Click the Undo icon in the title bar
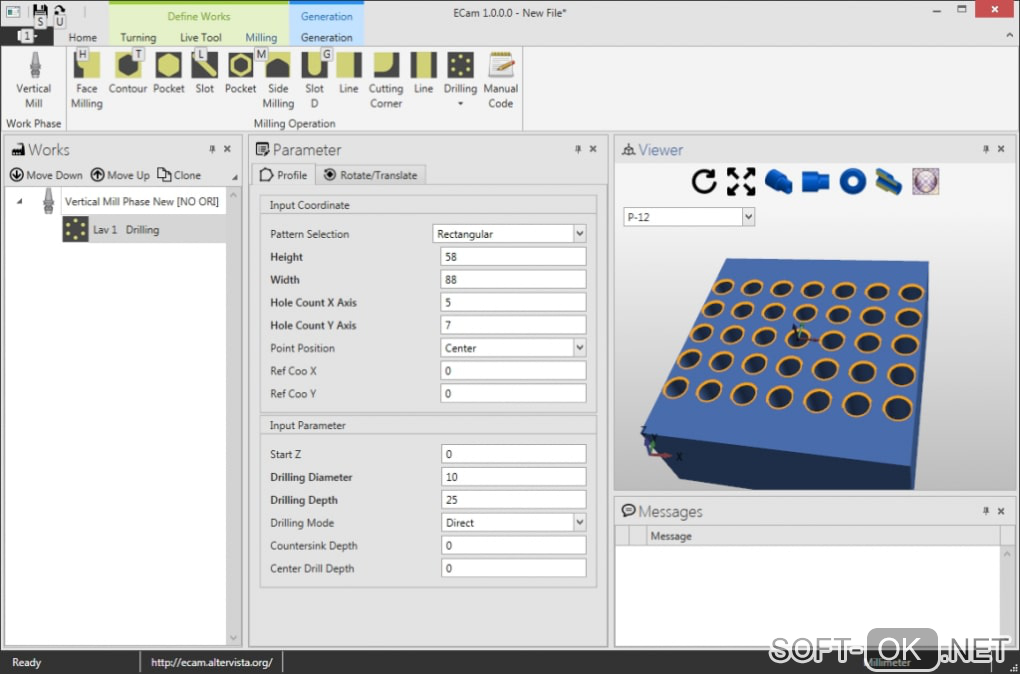 click(59, 12)
